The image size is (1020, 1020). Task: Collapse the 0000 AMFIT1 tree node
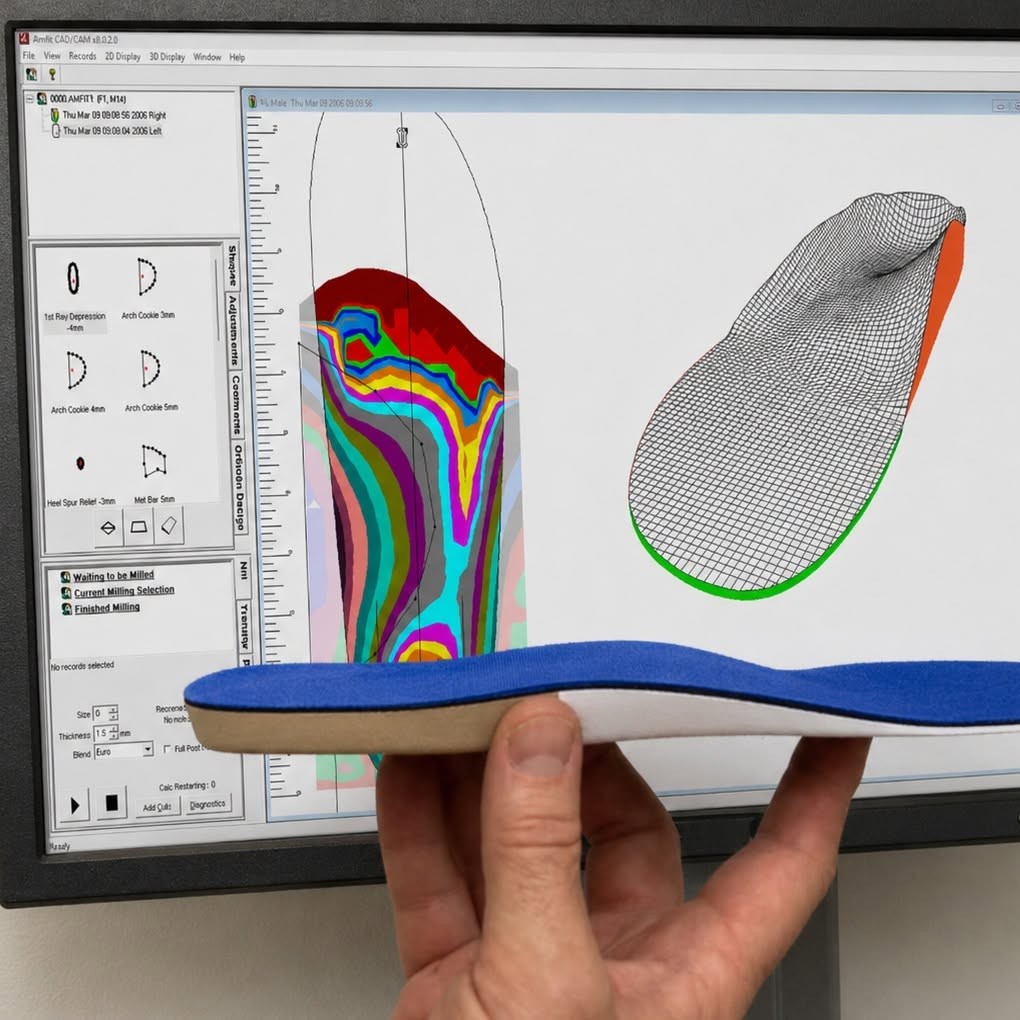29,98
